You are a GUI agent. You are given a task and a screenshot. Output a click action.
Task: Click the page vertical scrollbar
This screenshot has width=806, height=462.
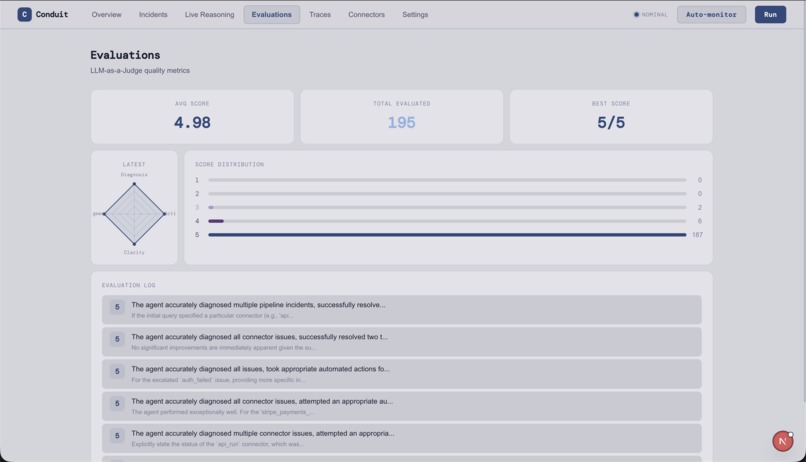click(x=804, y=216)
